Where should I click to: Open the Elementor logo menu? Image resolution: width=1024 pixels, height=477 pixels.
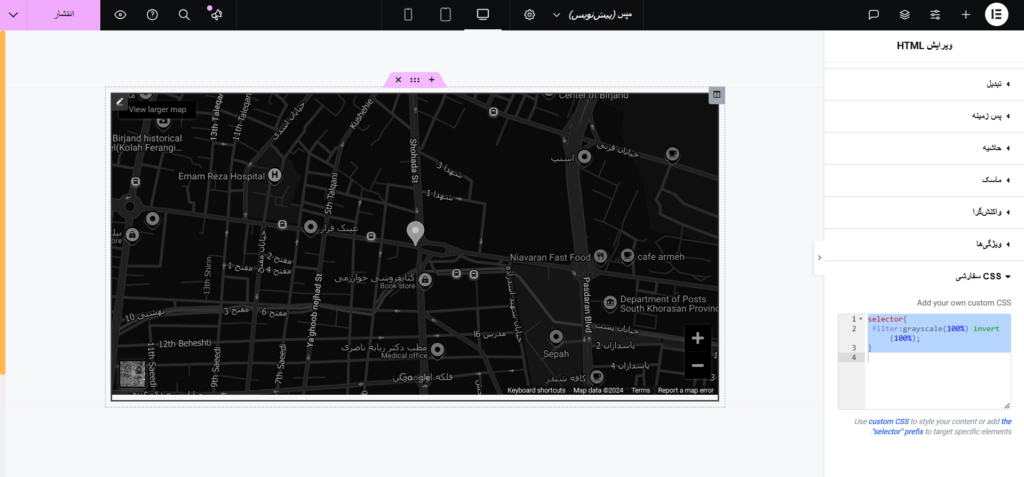[x=996, y=14]
